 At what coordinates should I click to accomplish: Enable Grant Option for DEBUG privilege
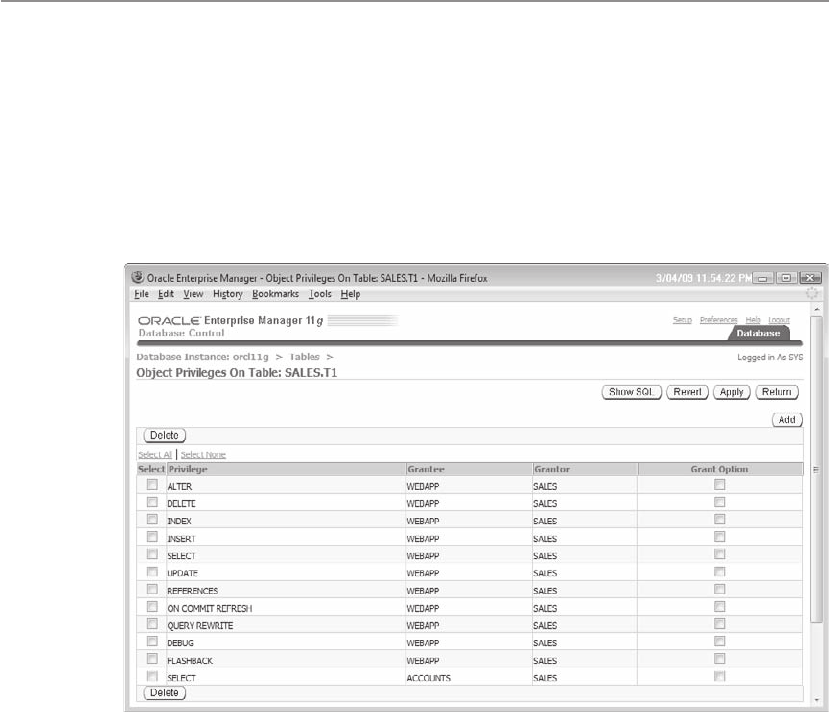pyautogui.click(x=720, y=641)
